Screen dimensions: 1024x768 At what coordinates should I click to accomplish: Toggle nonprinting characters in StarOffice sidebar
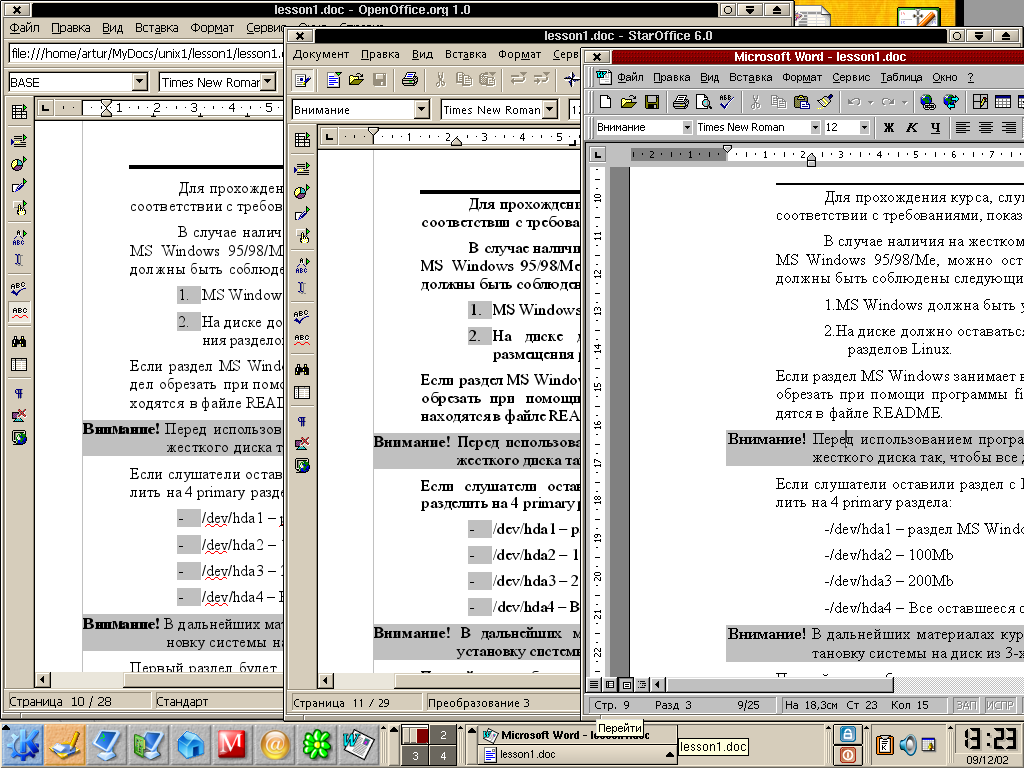tap(302, 421)
